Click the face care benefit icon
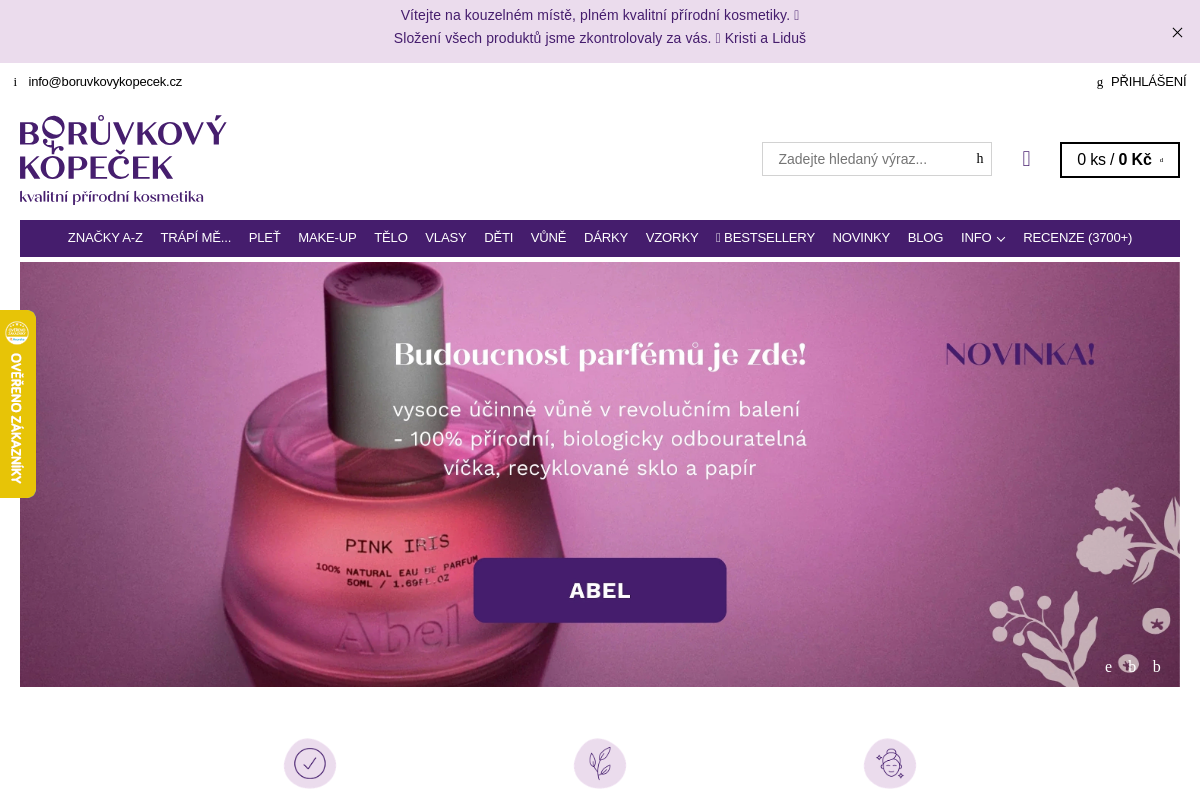 click(890, 764)
